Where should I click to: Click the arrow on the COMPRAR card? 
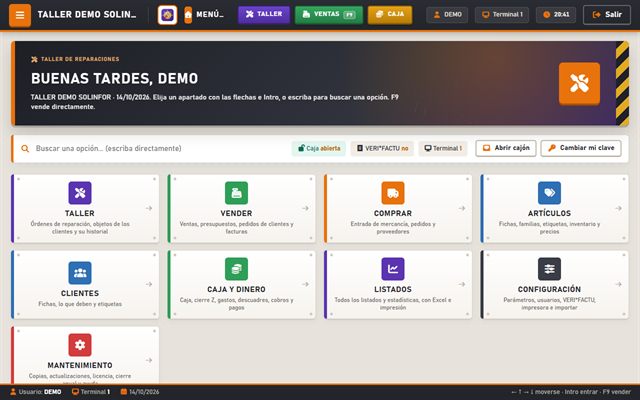tap(462, 208)
